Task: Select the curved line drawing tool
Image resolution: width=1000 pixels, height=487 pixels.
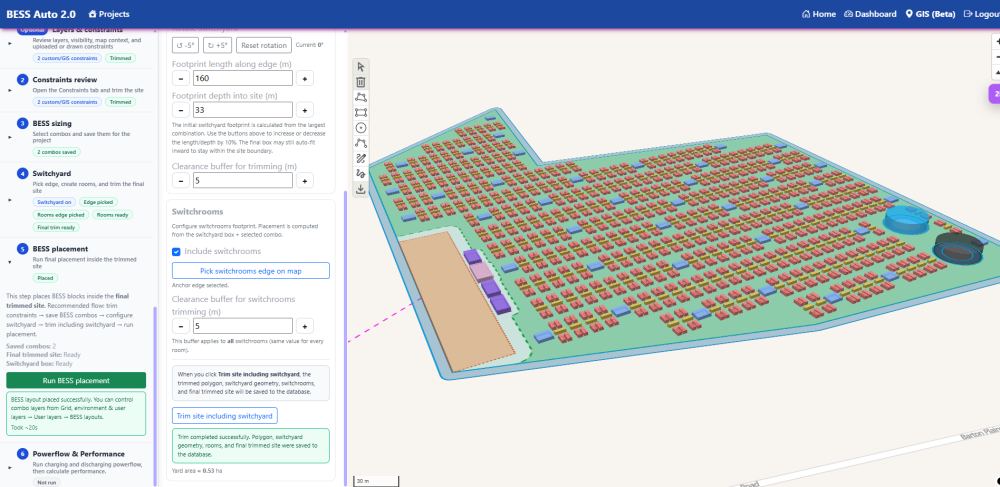Action: (360, 143)
